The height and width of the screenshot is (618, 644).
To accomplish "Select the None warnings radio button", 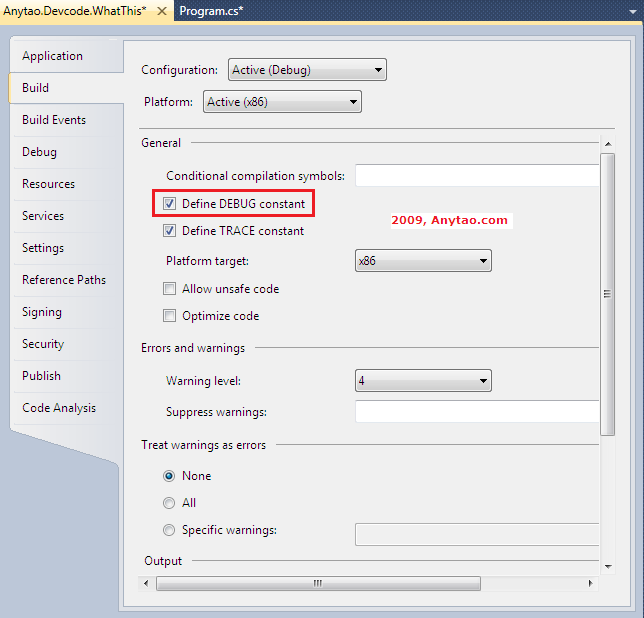I will [169, 476].
